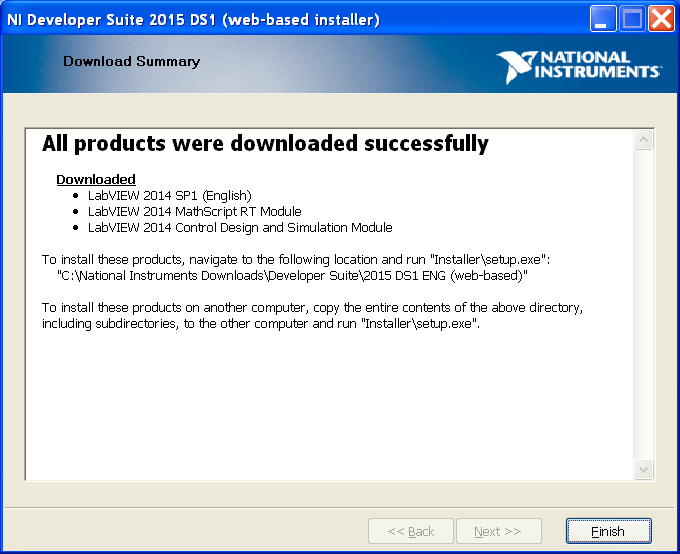Click the National Instruments eagle emblem
Screen dimensions: 680x554
tap(517, 65)
